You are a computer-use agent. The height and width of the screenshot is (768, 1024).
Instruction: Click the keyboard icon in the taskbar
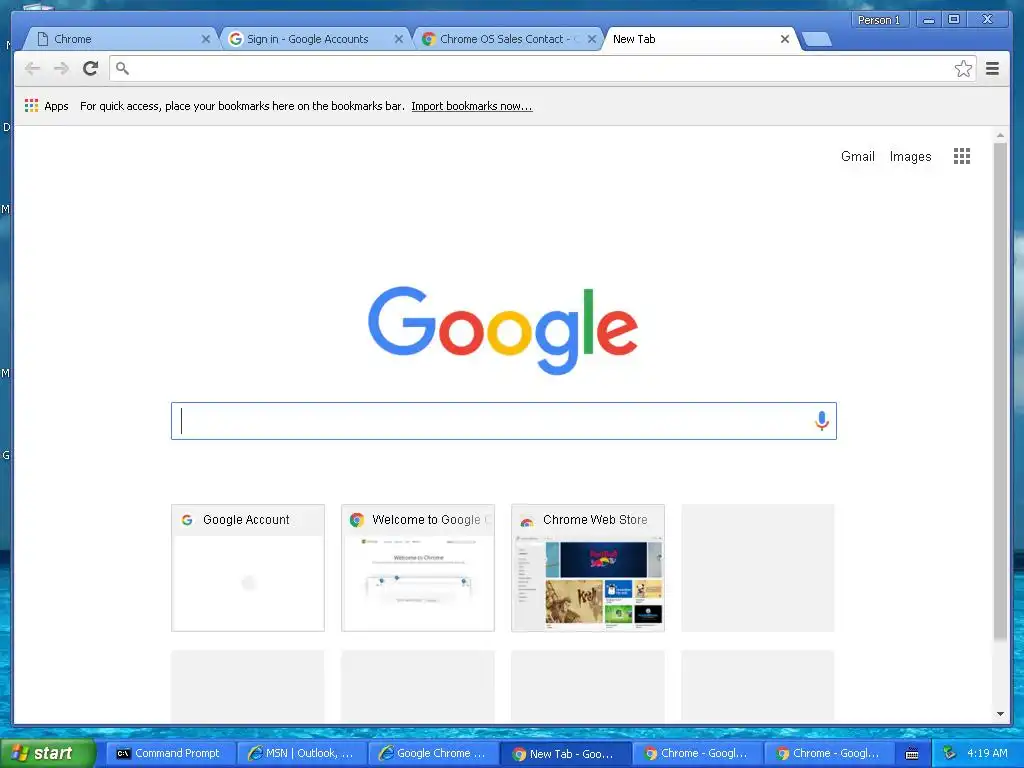click(912, 754)
